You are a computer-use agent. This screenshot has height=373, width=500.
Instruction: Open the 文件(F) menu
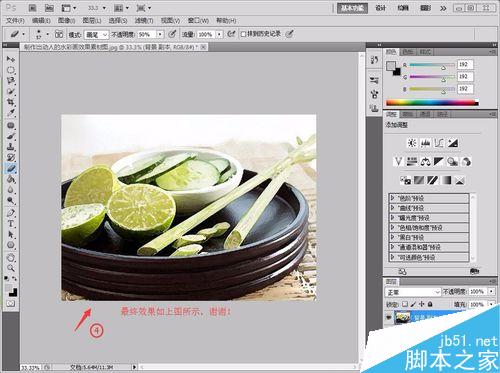click(15, 21)
